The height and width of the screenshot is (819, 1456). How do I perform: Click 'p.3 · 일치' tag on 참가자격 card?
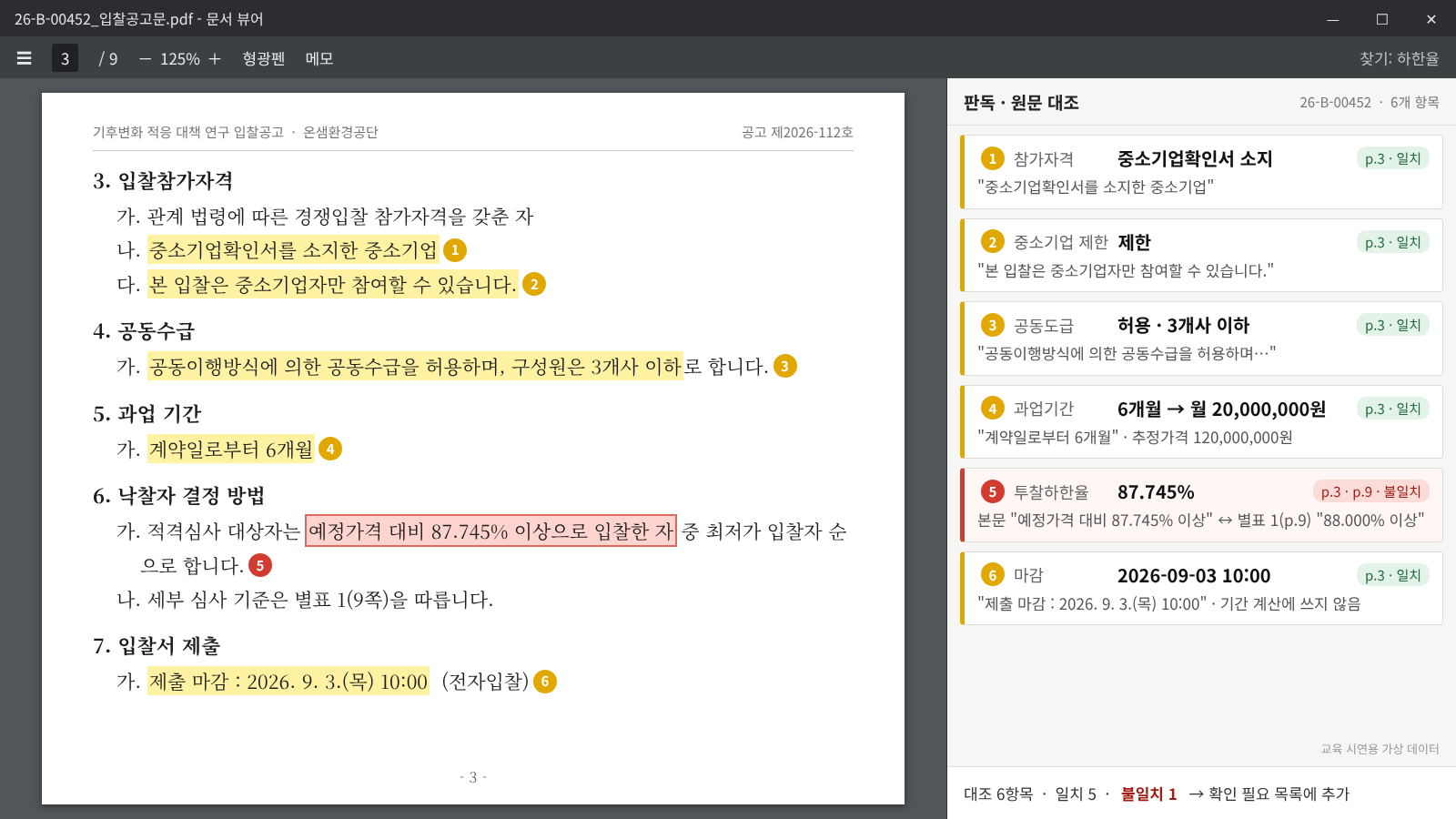point(1392,158)
